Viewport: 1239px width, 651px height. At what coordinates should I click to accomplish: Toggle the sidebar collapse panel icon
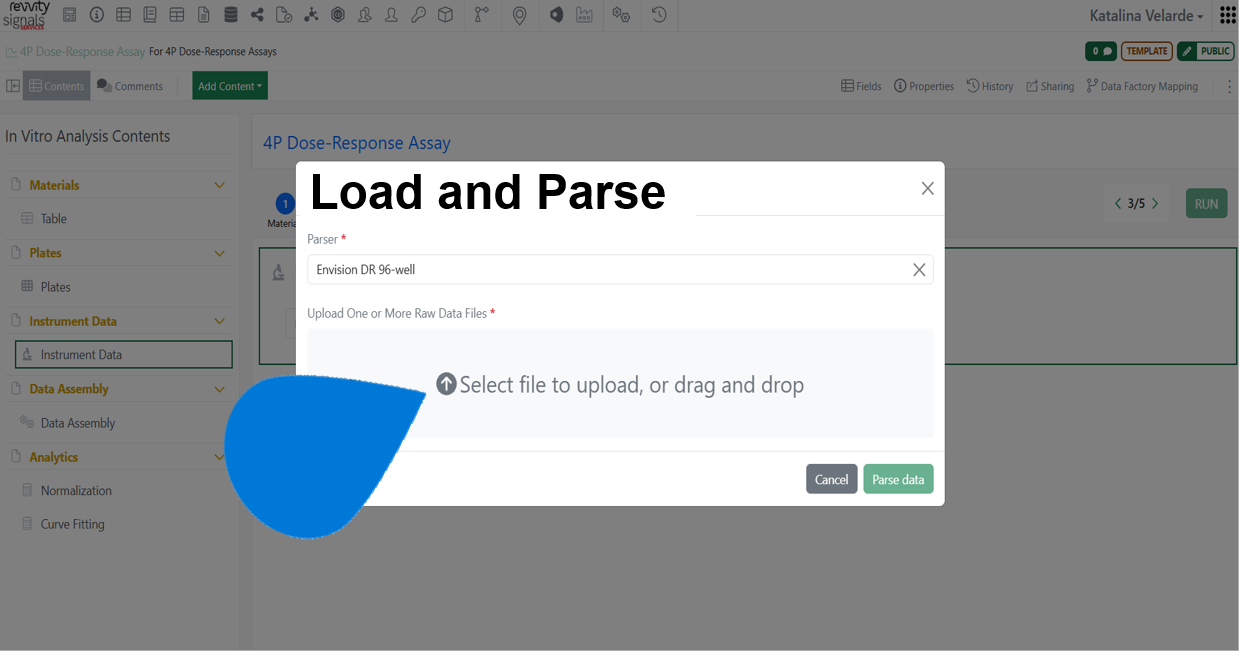pos(13,86)
